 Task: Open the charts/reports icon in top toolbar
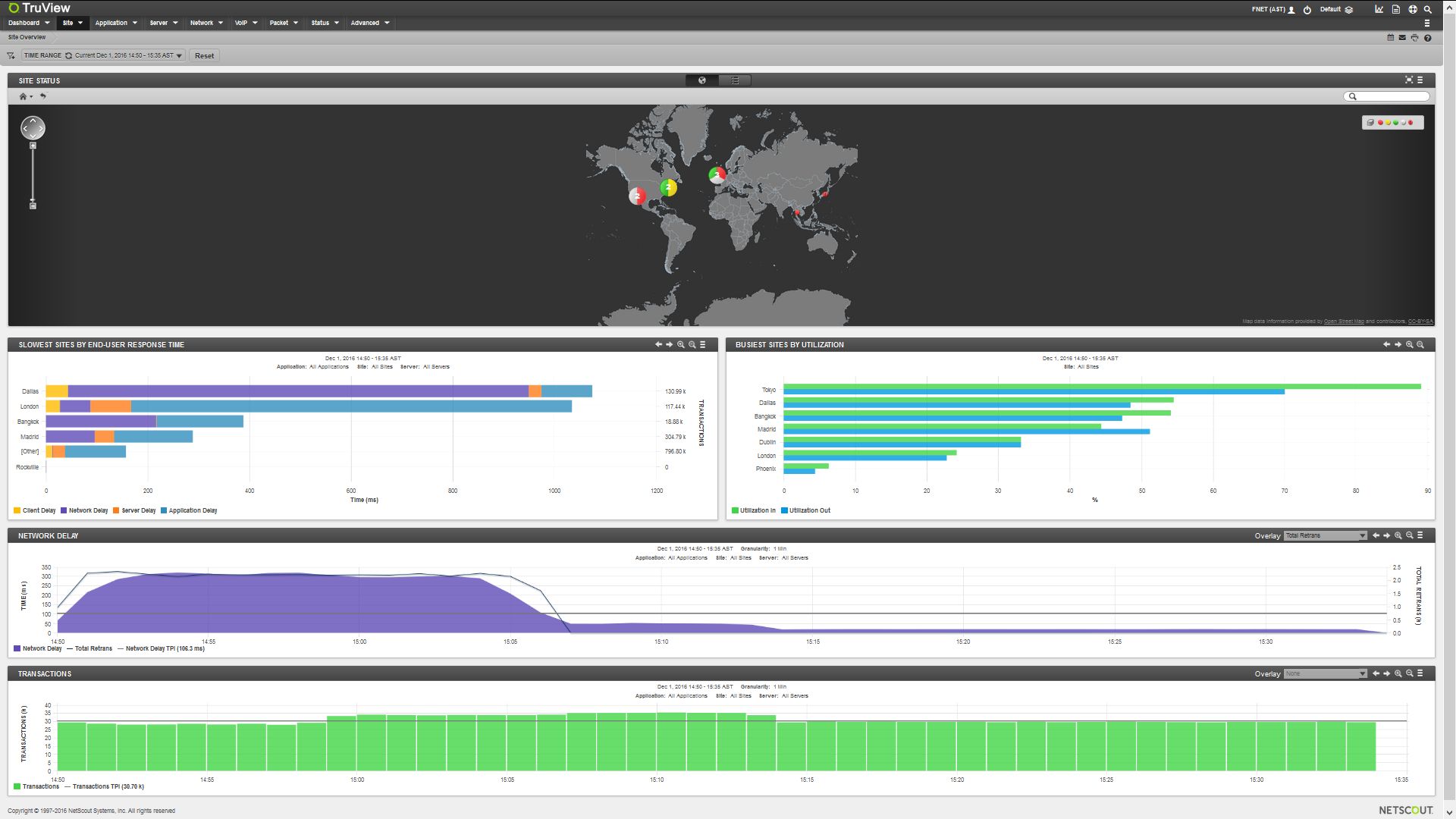click(x=1379, y=9)
